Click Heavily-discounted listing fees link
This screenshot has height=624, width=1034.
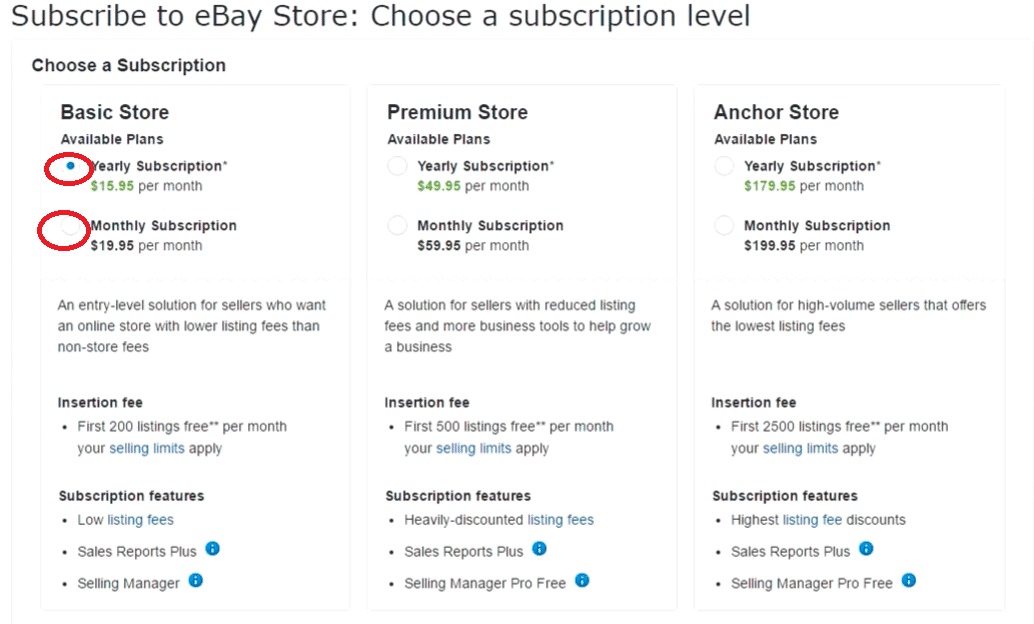click(561, 520)
